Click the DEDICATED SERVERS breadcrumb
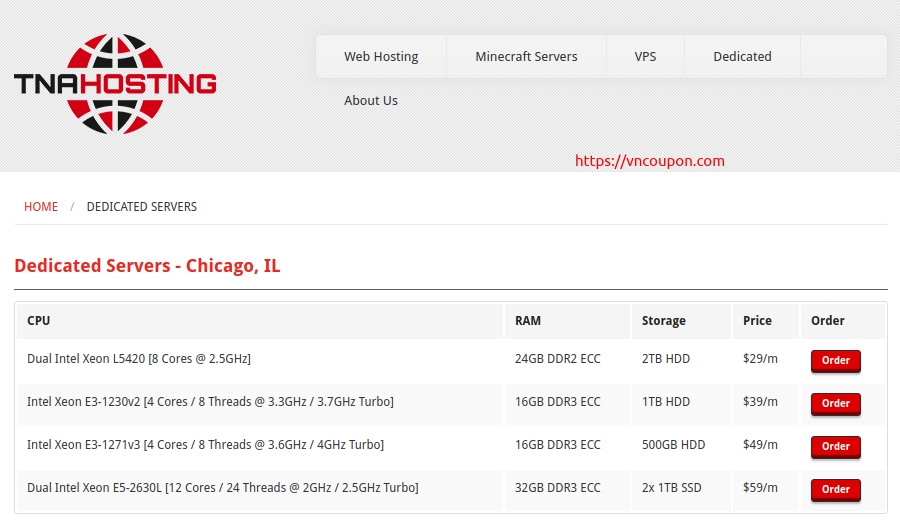 pos(142,207)
